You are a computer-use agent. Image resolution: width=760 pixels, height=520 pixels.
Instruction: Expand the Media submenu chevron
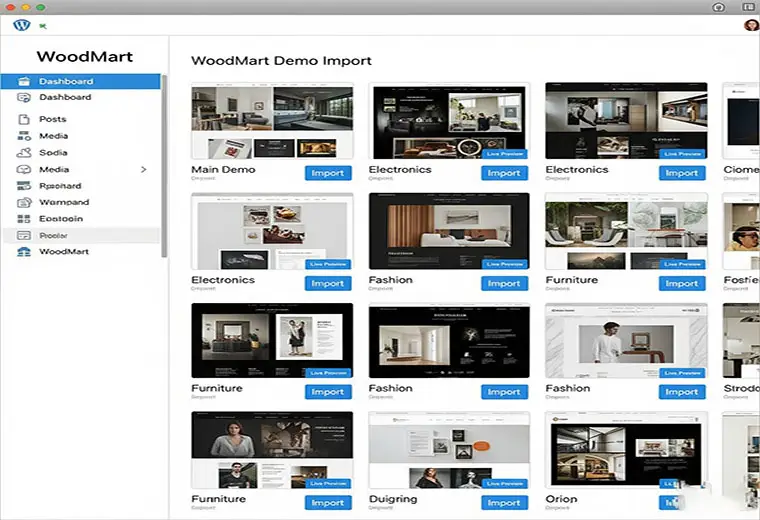(x=143, y=170)
